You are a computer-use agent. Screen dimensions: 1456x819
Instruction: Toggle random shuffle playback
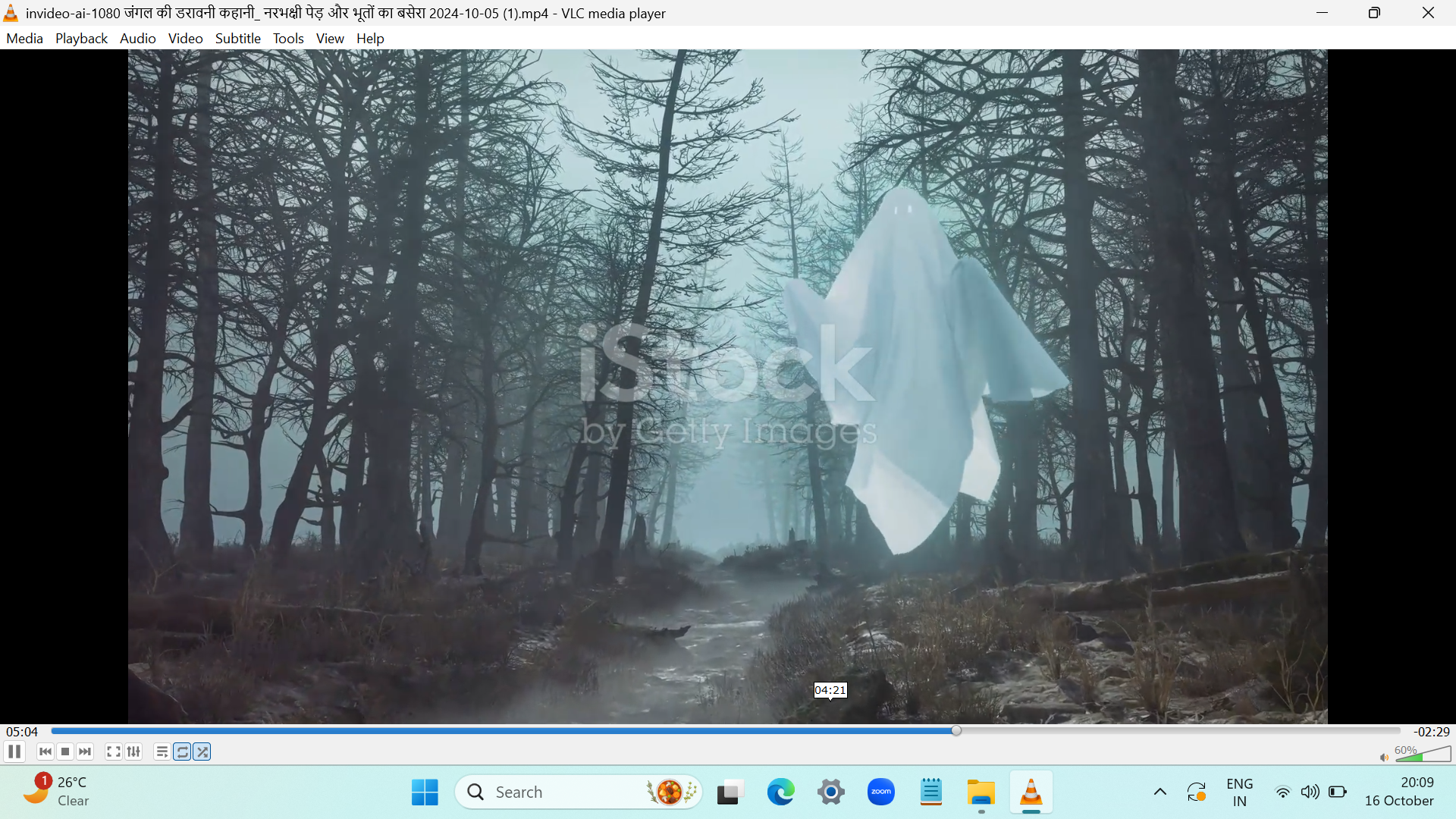(202, 752)
